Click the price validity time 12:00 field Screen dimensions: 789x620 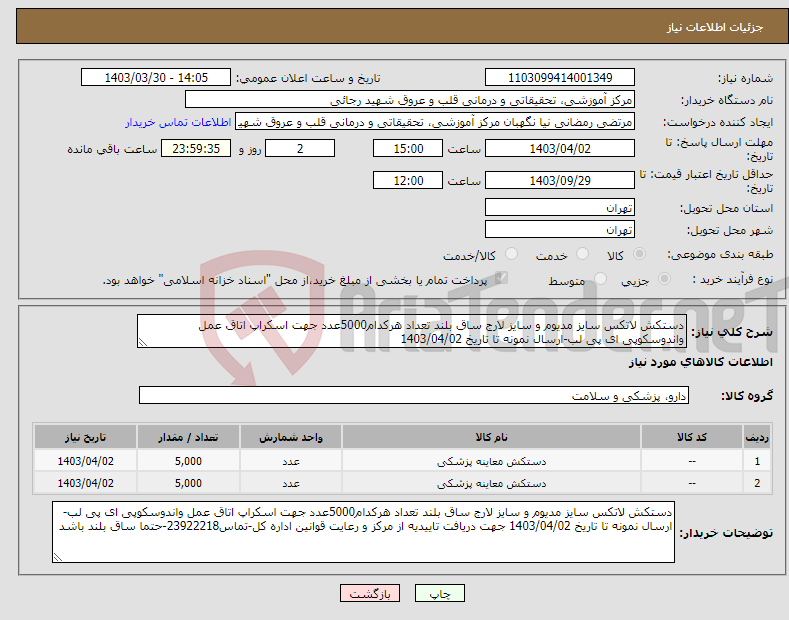coord(408,180)
